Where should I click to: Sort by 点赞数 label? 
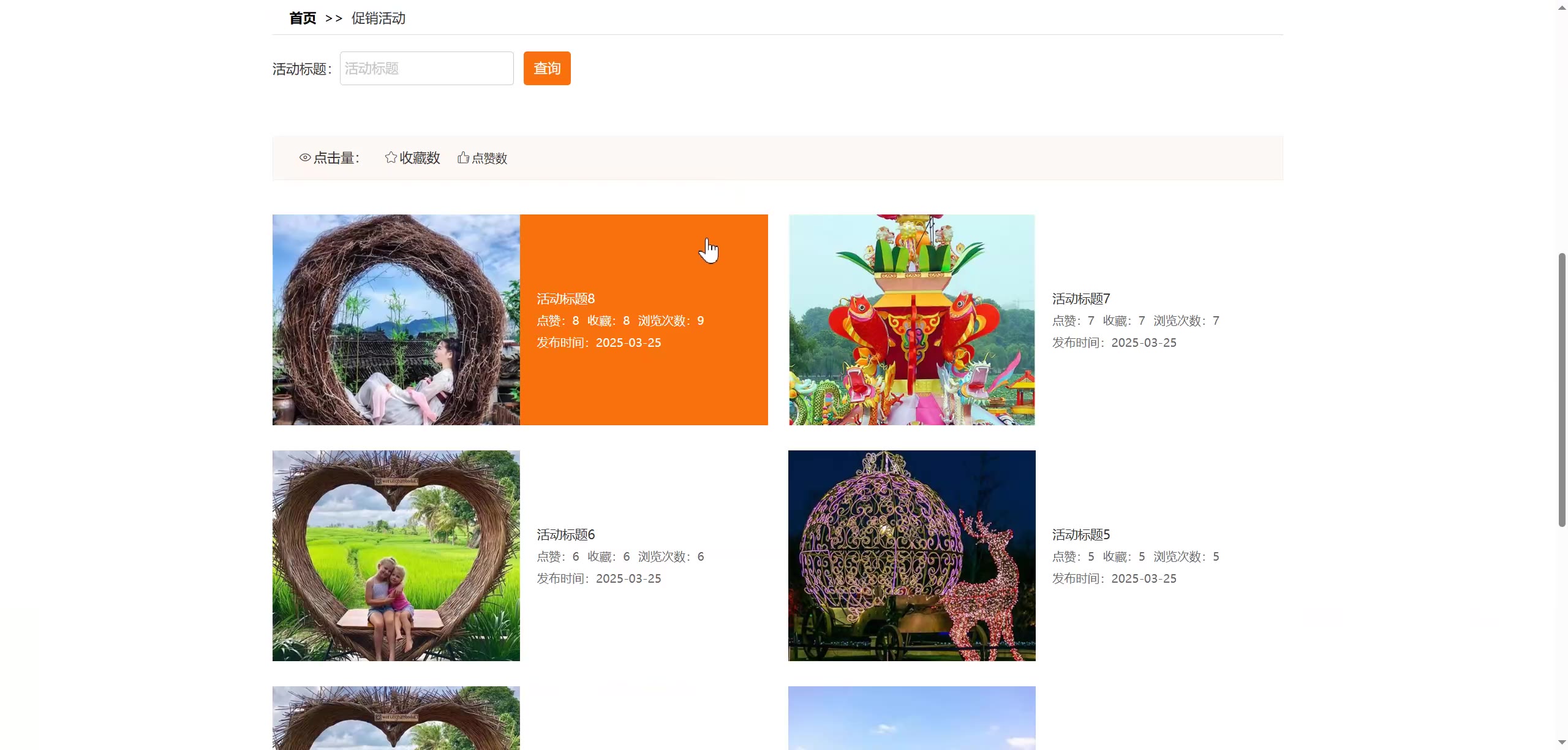(x=489, y=159)
